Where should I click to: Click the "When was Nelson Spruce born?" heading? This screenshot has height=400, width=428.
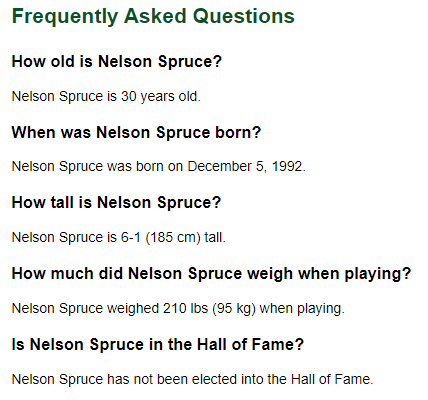[136, 132]
